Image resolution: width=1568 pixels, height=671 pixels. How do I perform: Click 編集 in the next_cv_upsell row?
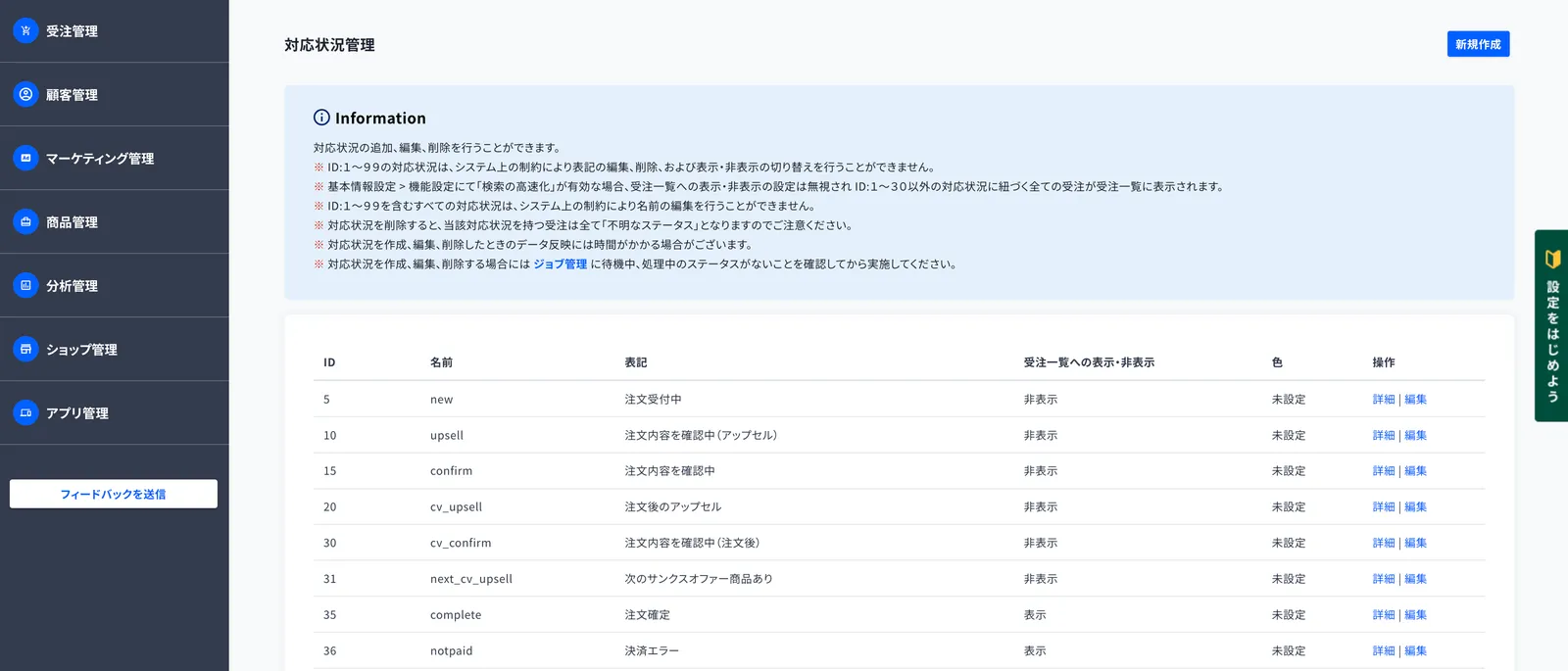click(1415, 579)
